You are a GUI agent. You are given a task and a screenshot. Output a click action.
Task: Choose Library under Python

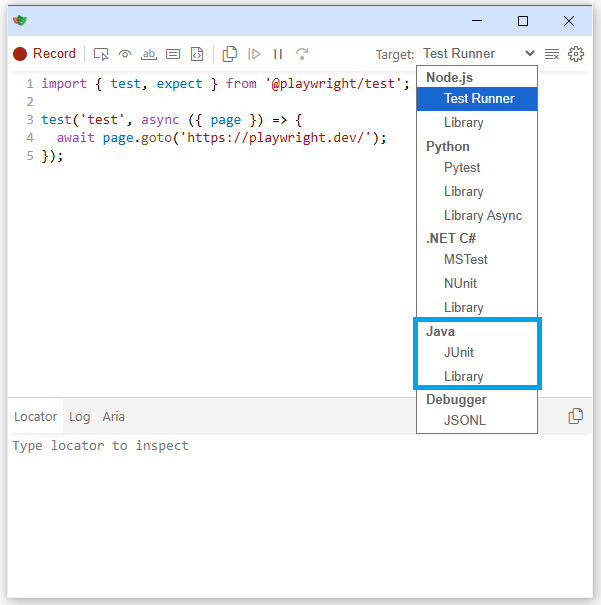(477, 192)
